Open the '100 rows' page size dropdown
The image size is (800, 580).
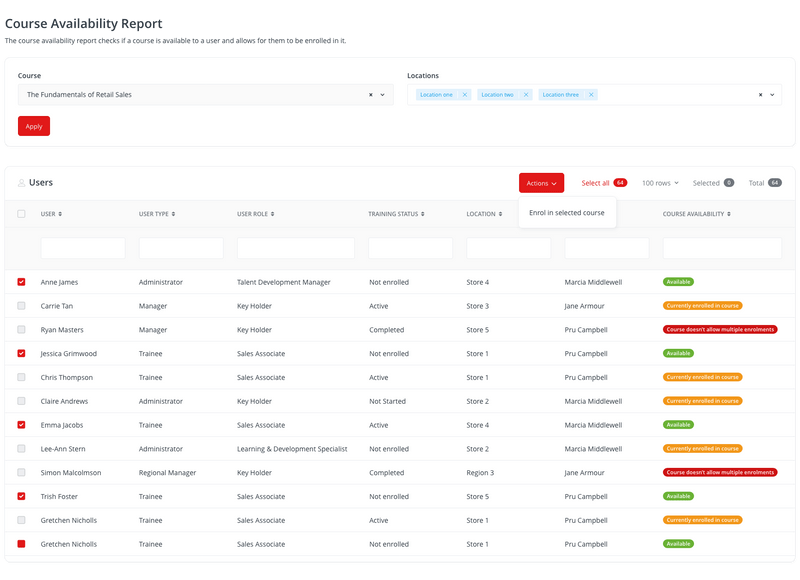click(x=662, y=182)
